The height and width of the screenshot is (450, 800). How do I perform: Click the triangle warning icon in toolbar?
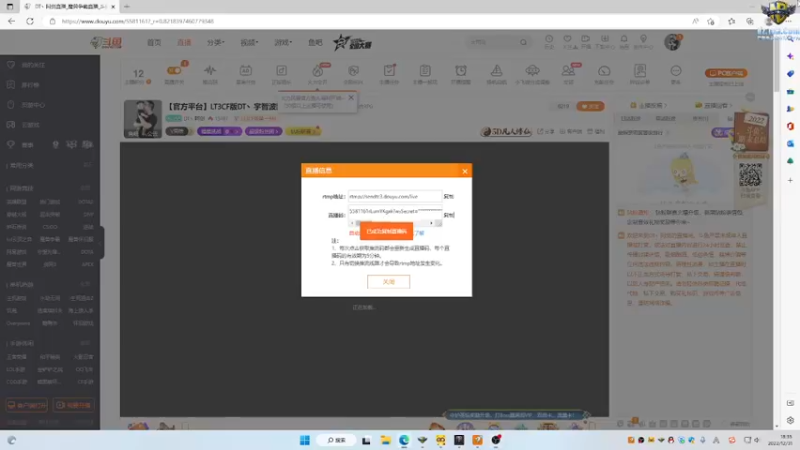point(496,71)
